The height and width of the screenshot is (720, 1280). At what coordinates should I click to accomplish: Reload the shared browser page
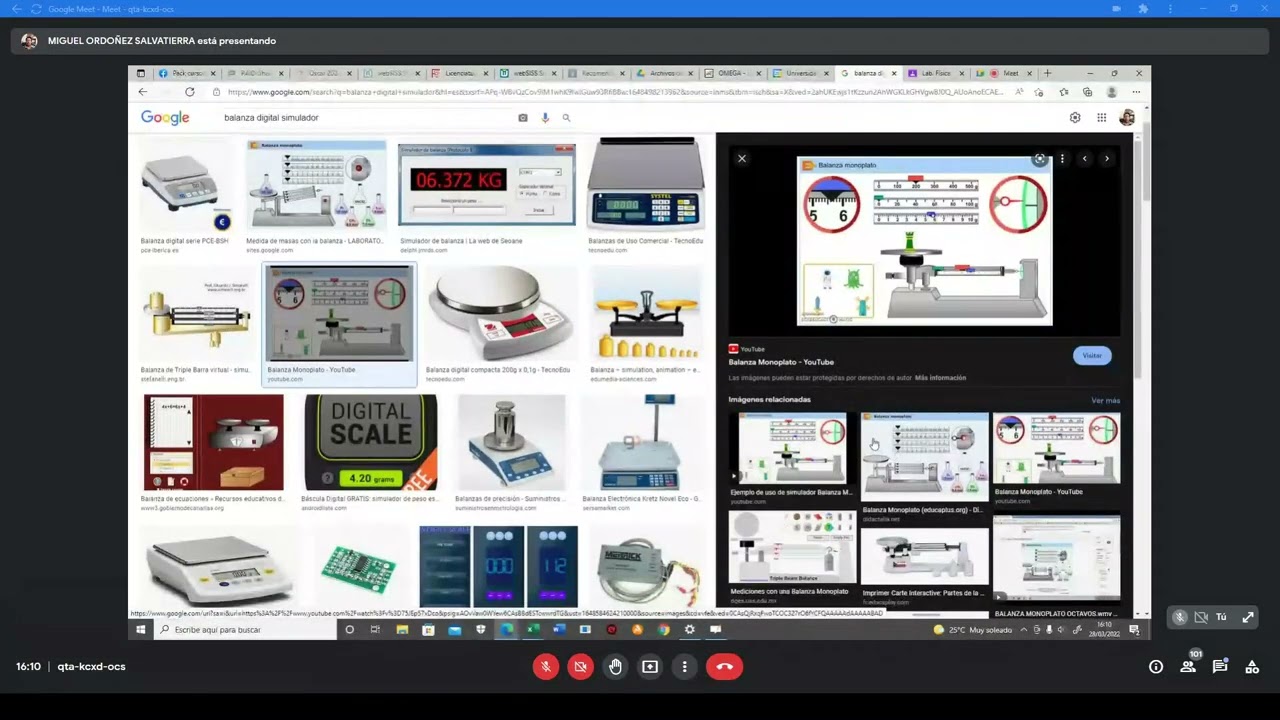(x=189, y=92)
